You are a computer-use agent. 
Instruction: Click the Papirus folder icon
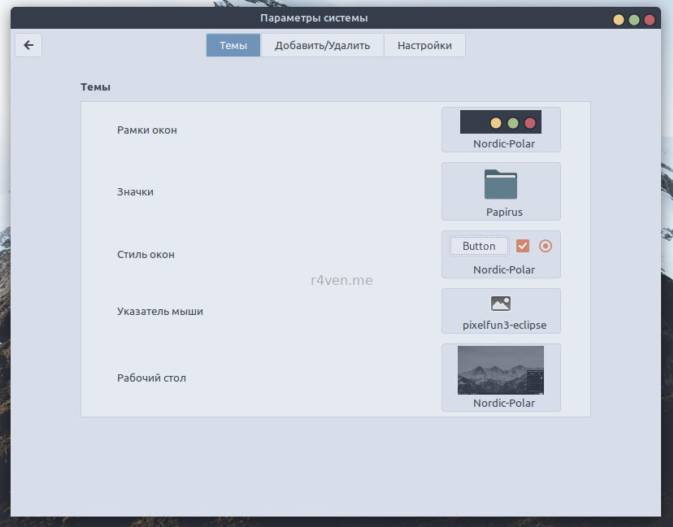pyautogui.click(x=501, y=184)
